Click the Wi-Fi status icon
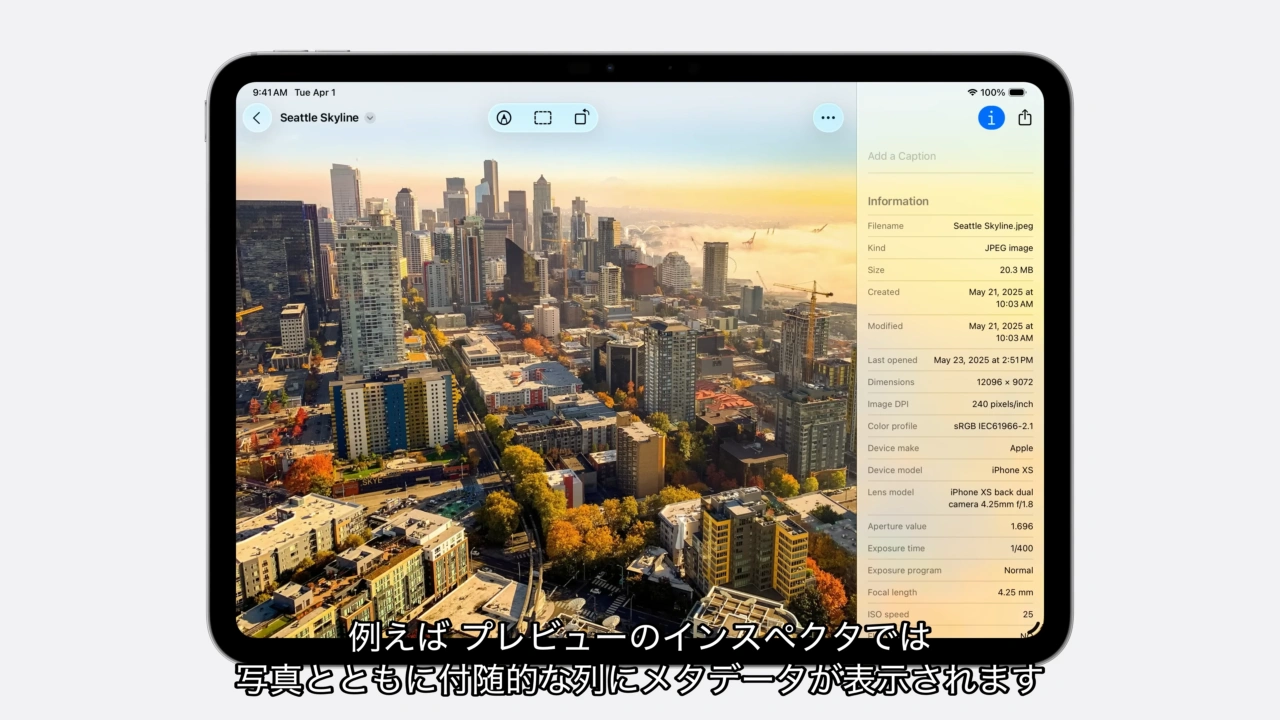 pyautogui.click(x=972, y=93)
